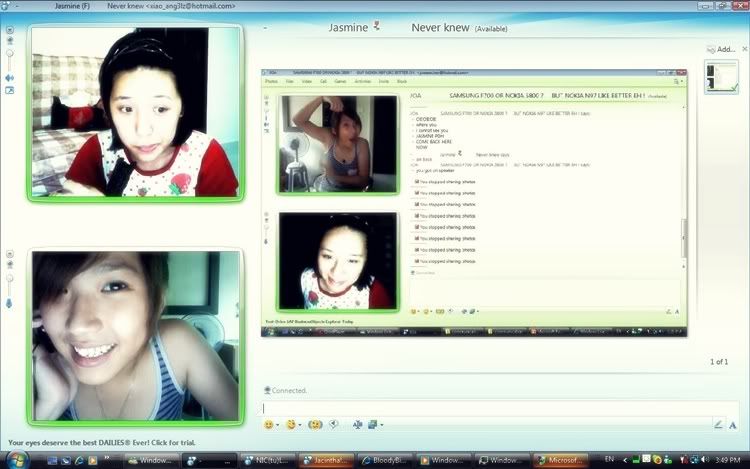Click the Connected status text
Screen dimensions: 750x469
(289, 391)
